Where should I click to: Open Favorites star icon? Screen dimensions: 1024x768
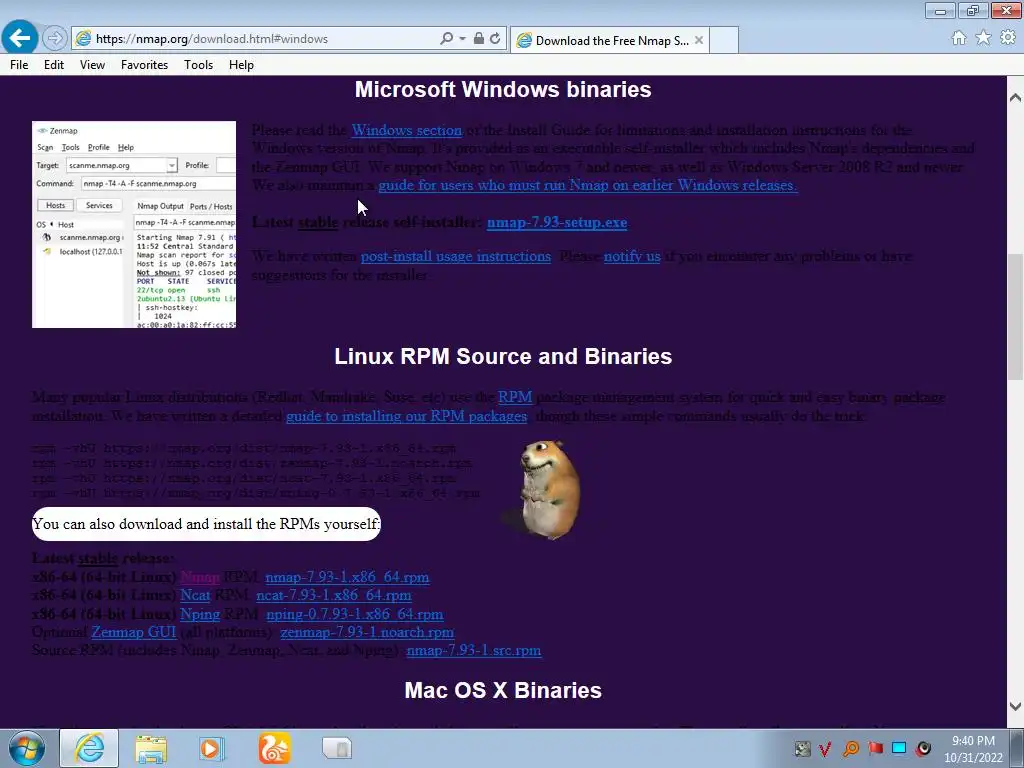pos(983,38)
